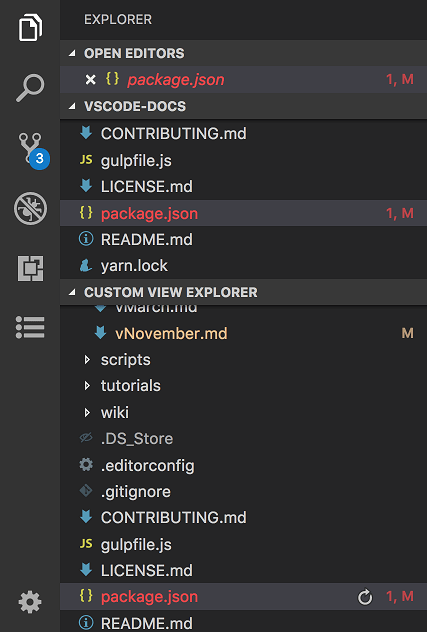Click the git icon beside .gitignore

point(86,491)
